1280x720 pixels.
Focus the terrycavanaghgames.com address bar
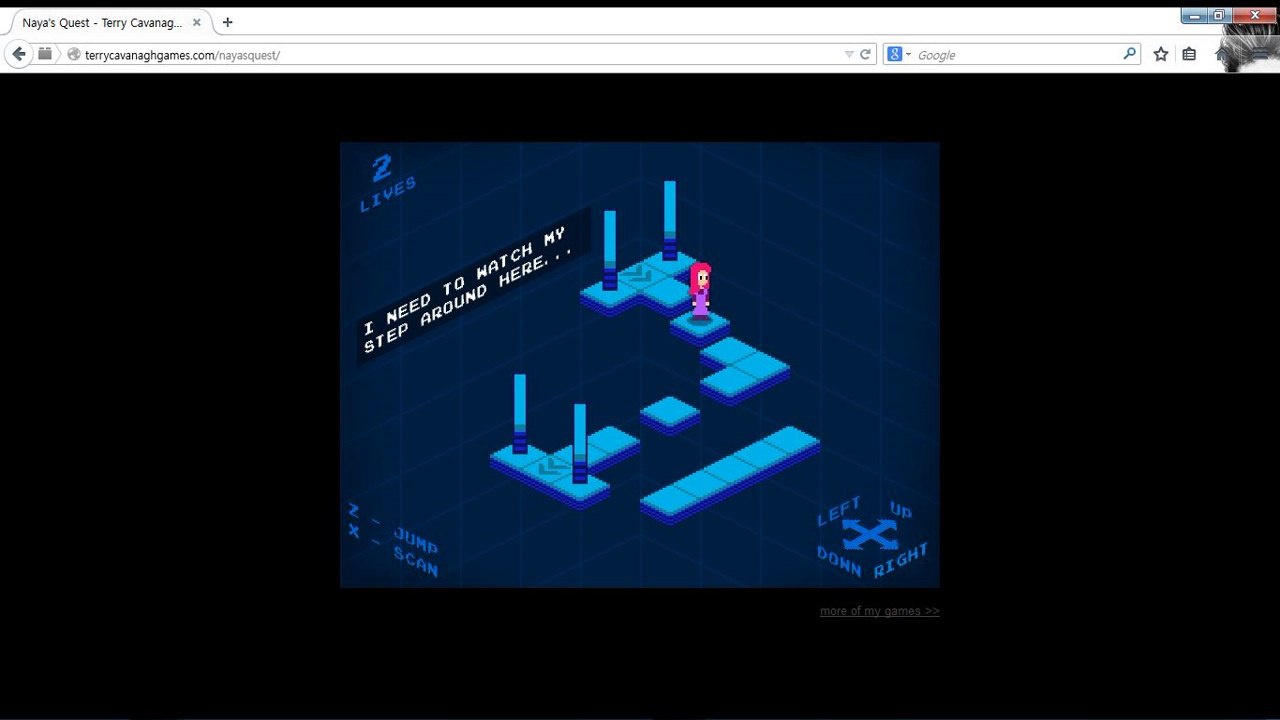click(460, 54)
